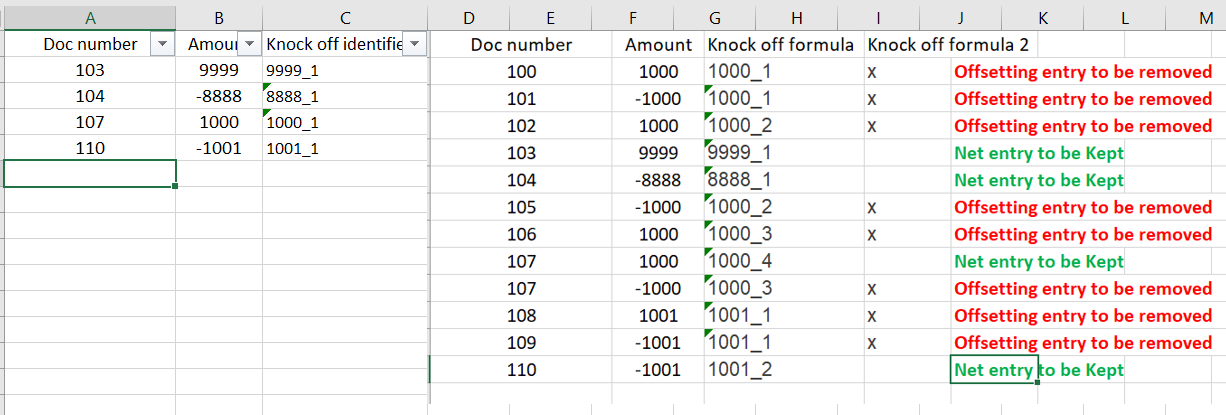Click the x marker in Doc 100 row
The width and height of the screenshot is (1226, 415).
pos(872,72)
